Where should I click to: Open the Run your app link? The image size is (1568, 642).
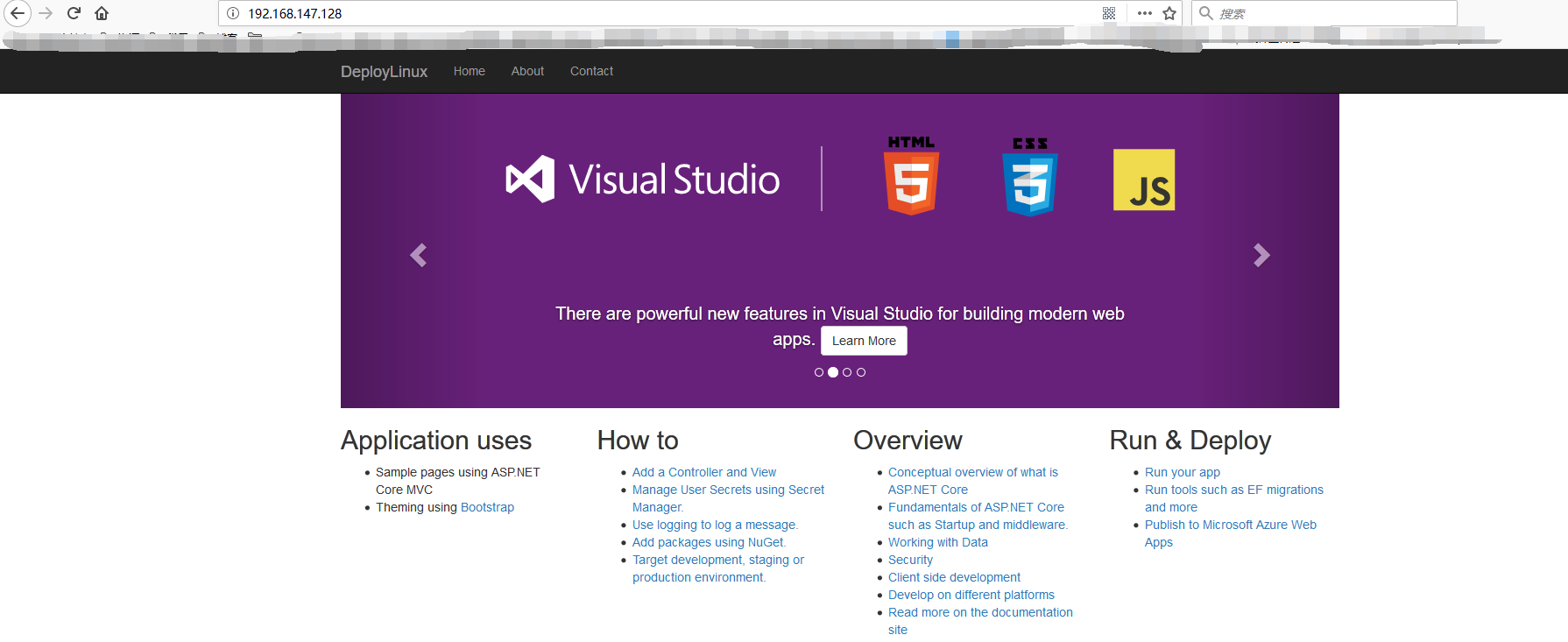1182,472
